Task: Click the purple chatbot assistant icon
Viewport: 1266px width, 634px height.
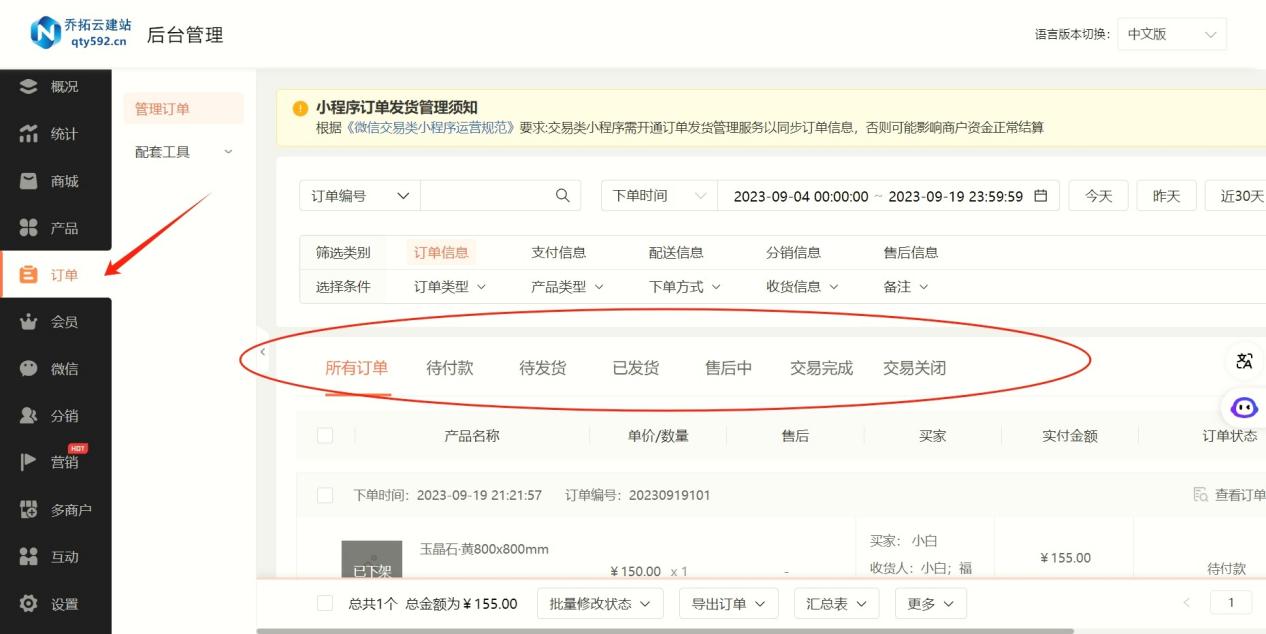Action: [1244, 407]
